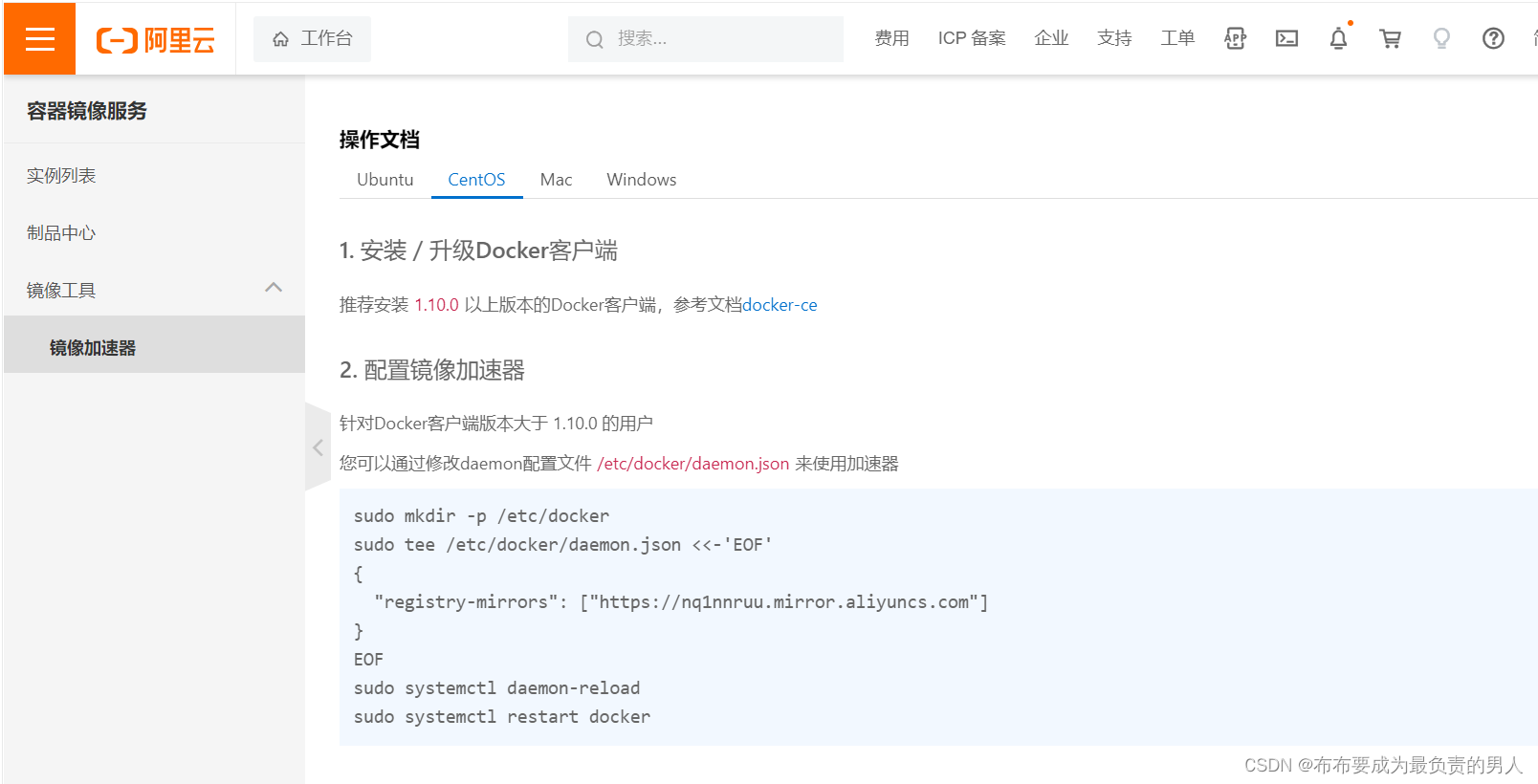Image resolution: width=1538 pixels, height=784 pixels.
Task: Switch to the CentOS tab
Action: [476, 180]
